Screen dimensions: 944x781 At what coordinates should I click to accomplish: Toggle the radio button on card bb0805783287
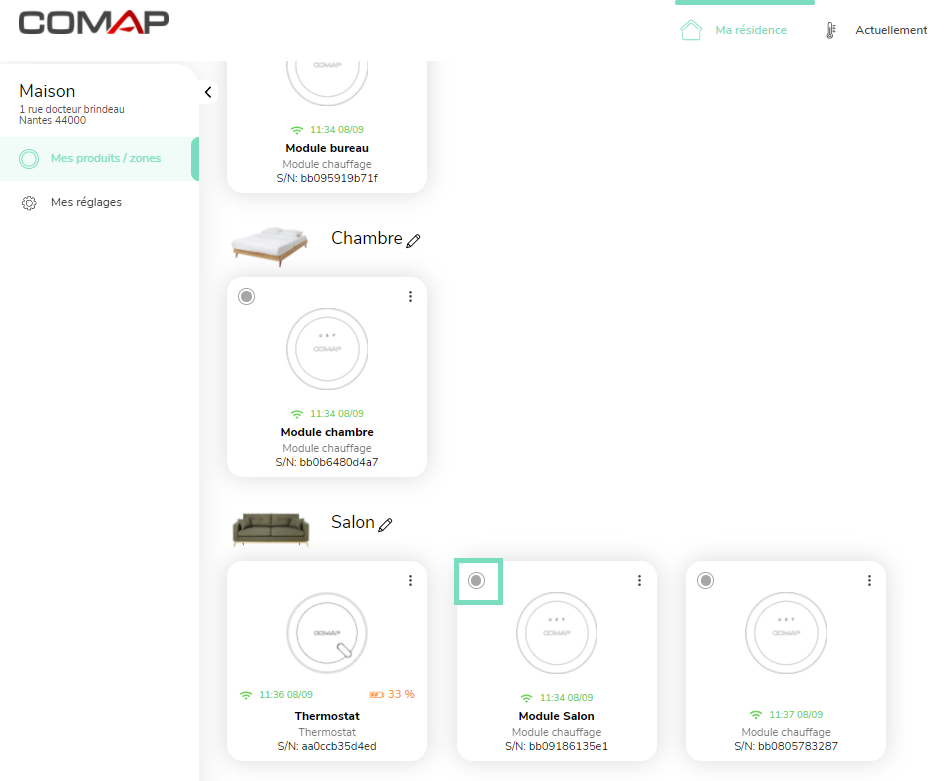(706, 580)
